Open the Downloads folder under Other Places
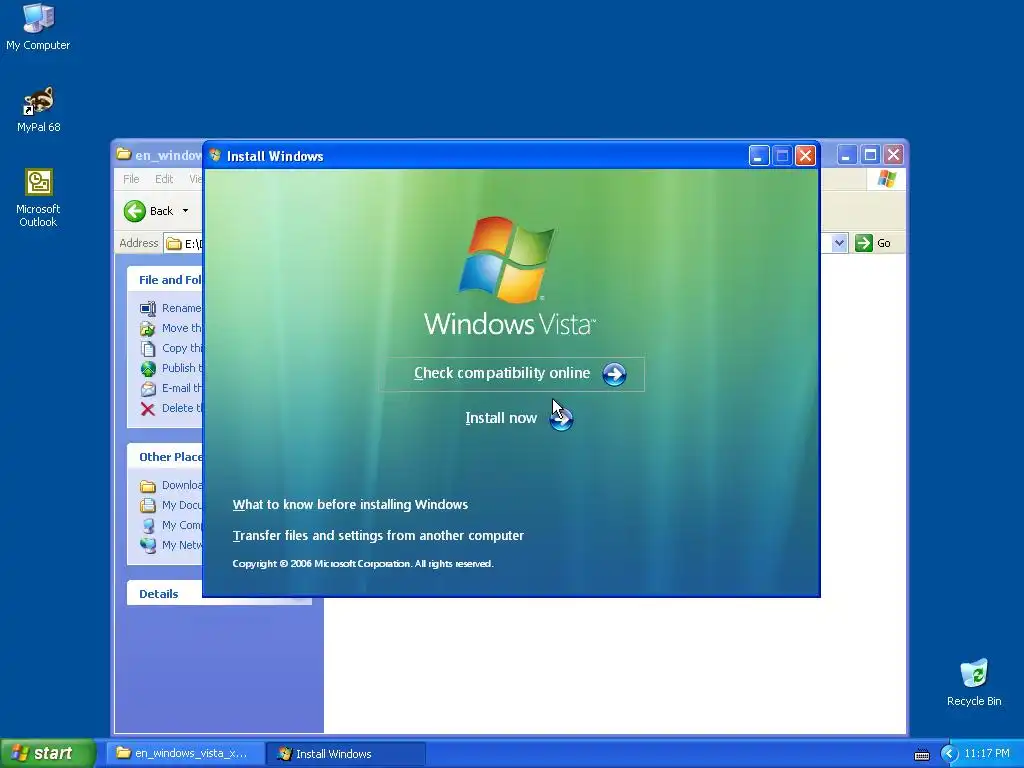The height and width of the screenshot is (768, 1024). [170, 485]
